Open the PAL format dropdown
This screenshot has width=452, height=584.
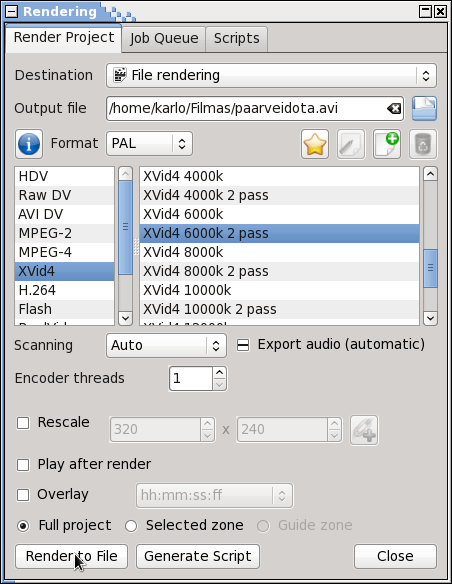(x=149, y=144)
